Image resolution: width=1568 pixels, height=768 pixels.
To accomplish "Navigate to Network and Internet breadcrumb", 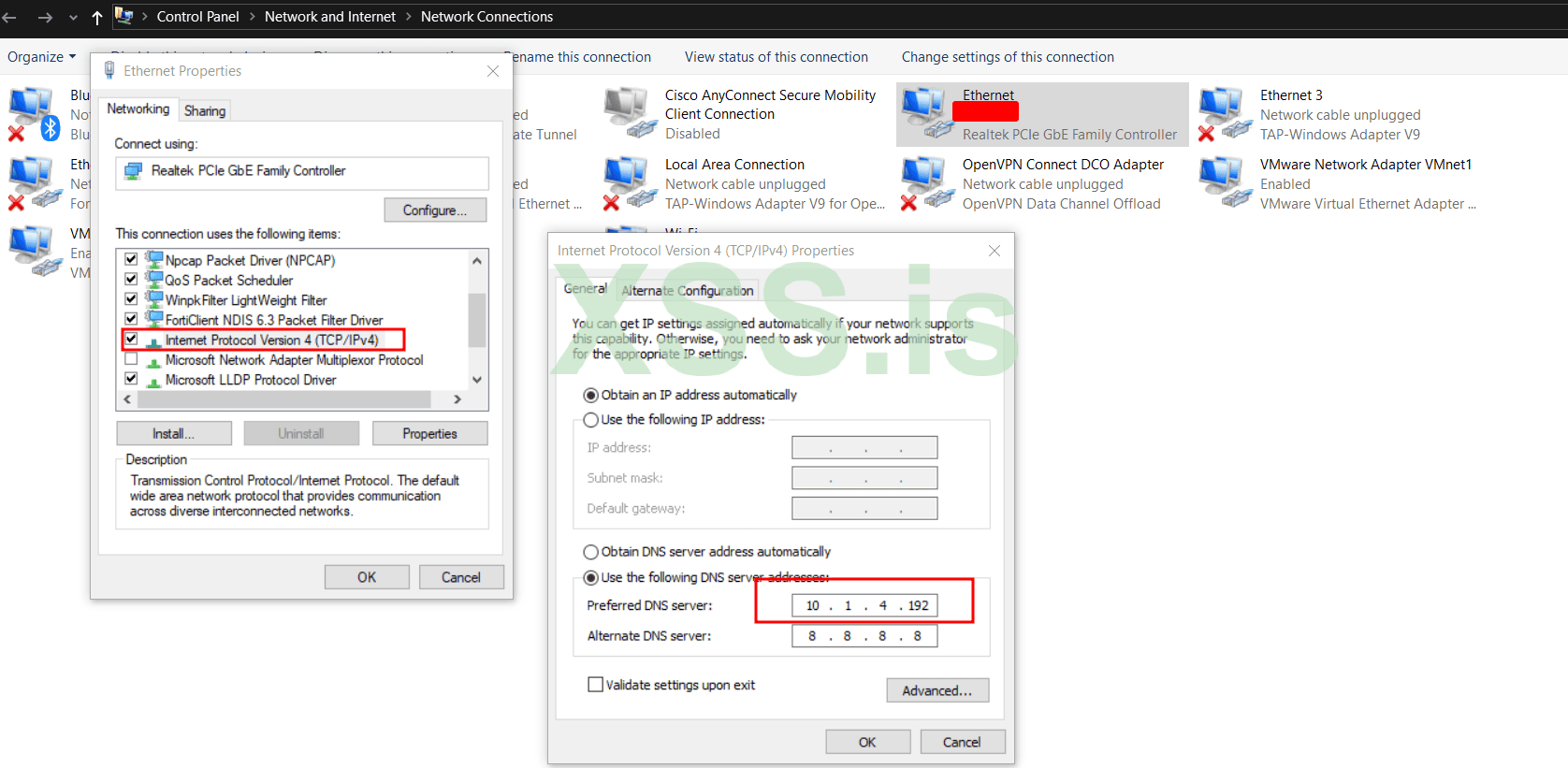I will tap(330, 17).
